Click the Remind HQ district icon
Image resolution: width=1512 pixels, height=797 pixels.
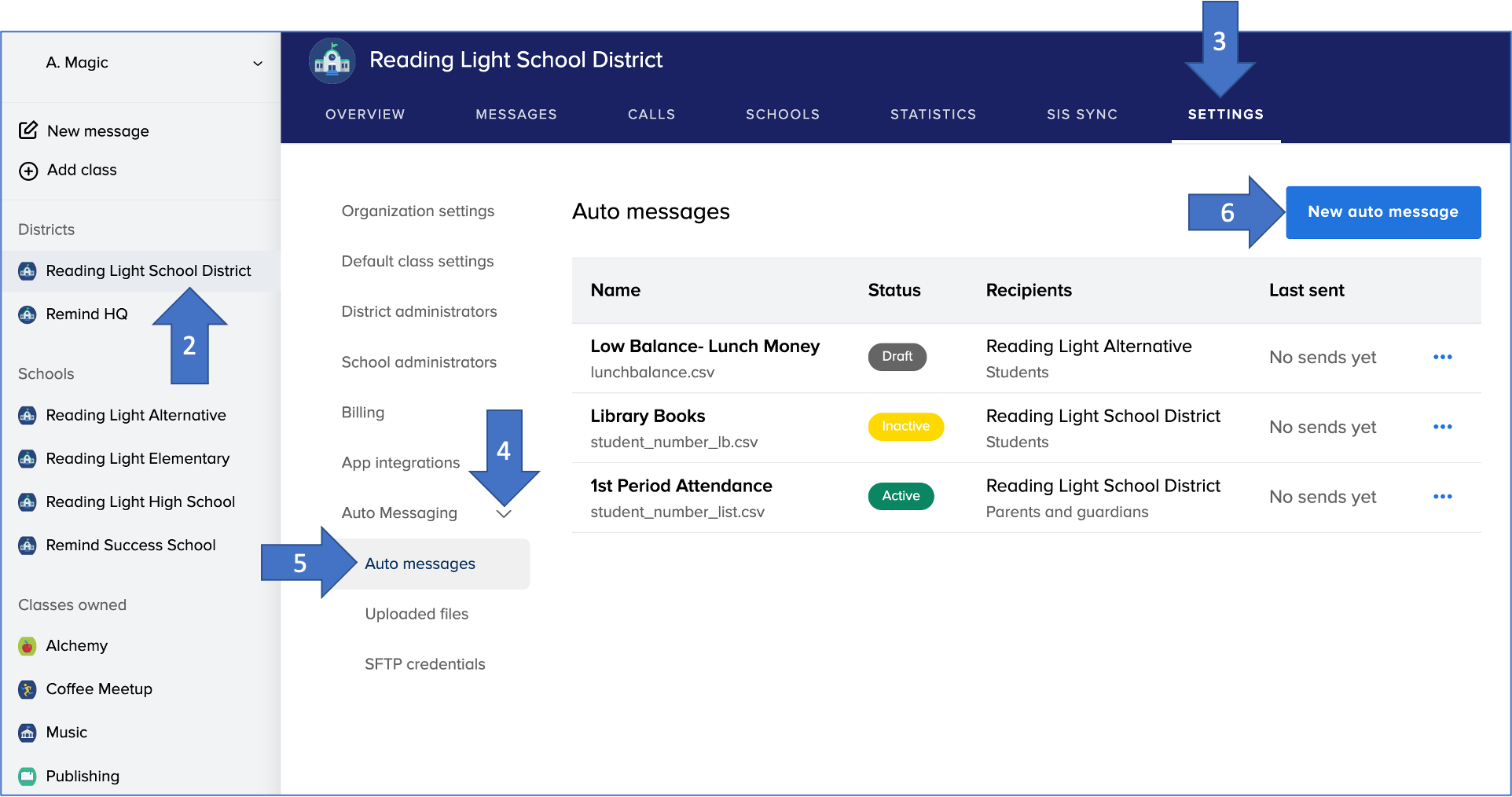point(28,314)
